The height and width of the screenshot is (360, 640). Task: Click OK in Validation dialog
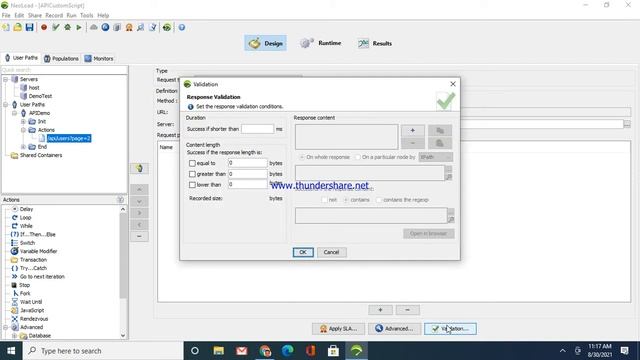point(303,252)
